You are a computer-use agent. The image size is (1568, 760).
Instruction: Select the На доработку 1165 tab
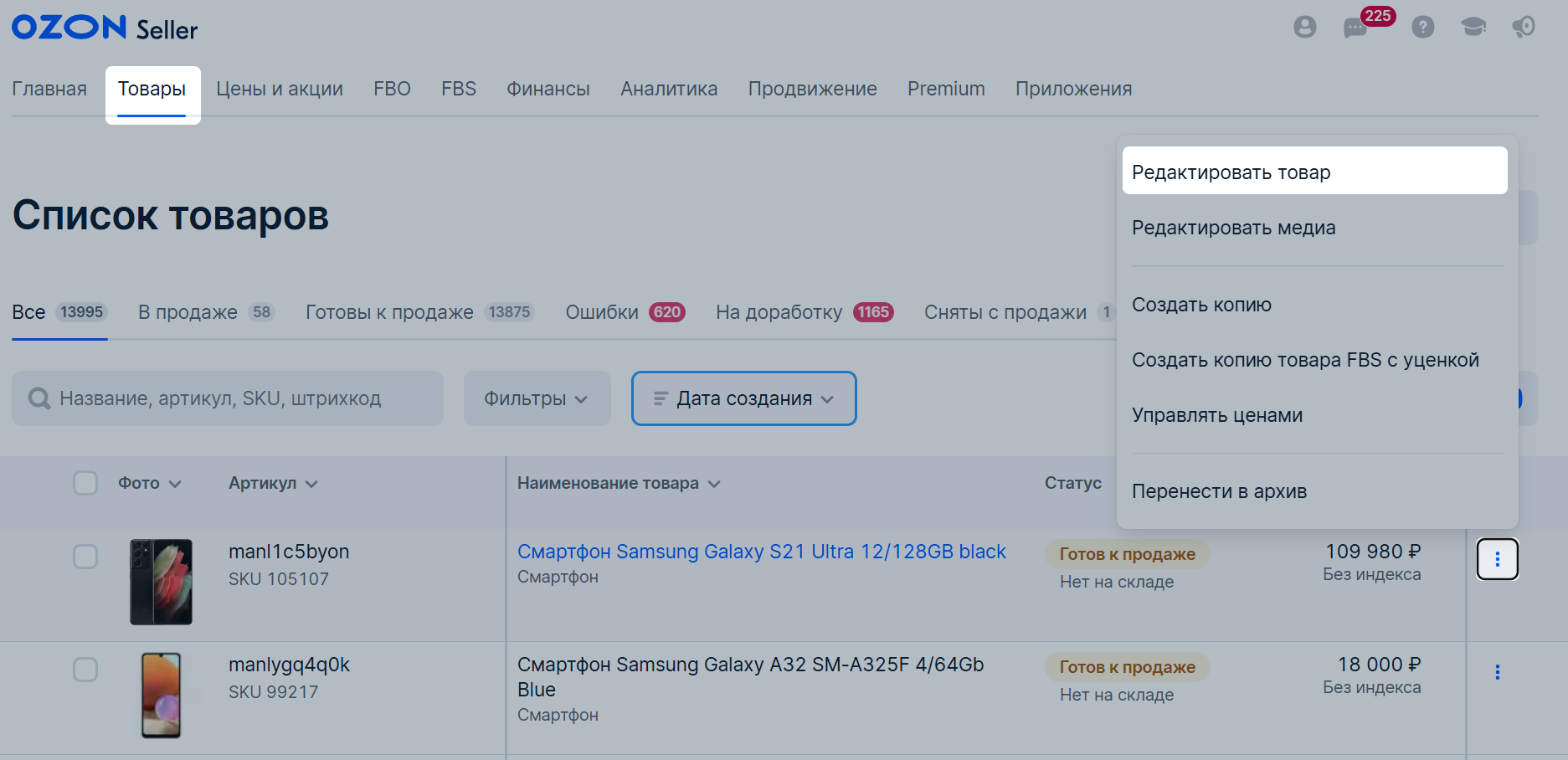pyautogui.click(x=805, y=312)
